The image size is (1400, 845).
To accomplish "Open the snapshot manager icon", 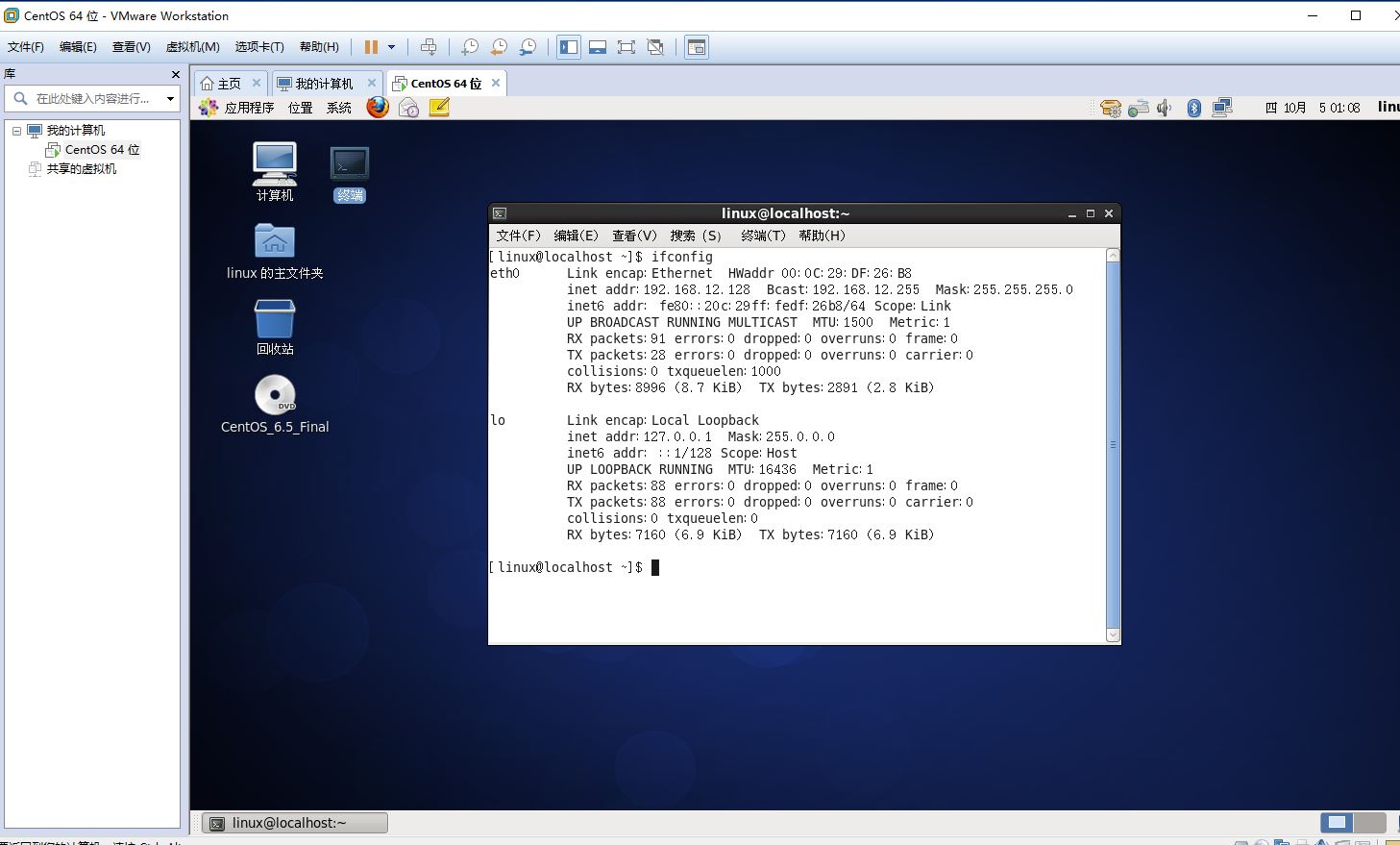I will tap(528, 47).
